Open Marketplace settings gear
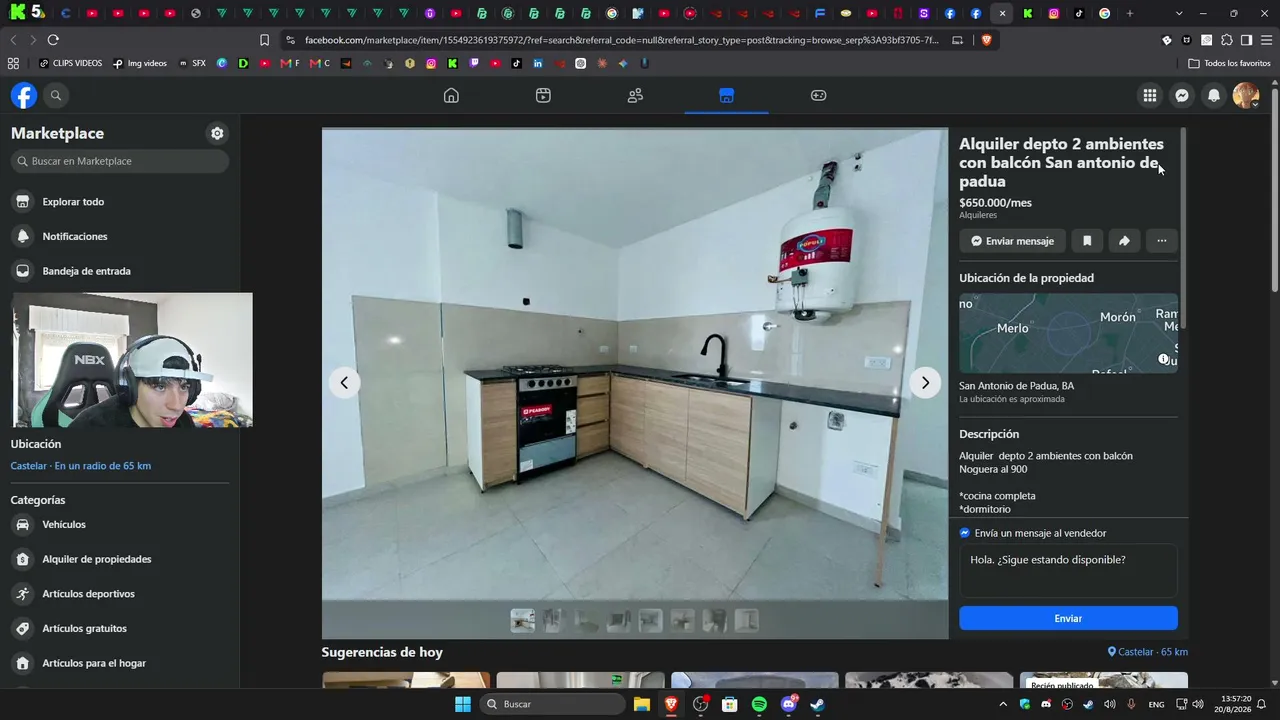 click(x=217, y=133)
